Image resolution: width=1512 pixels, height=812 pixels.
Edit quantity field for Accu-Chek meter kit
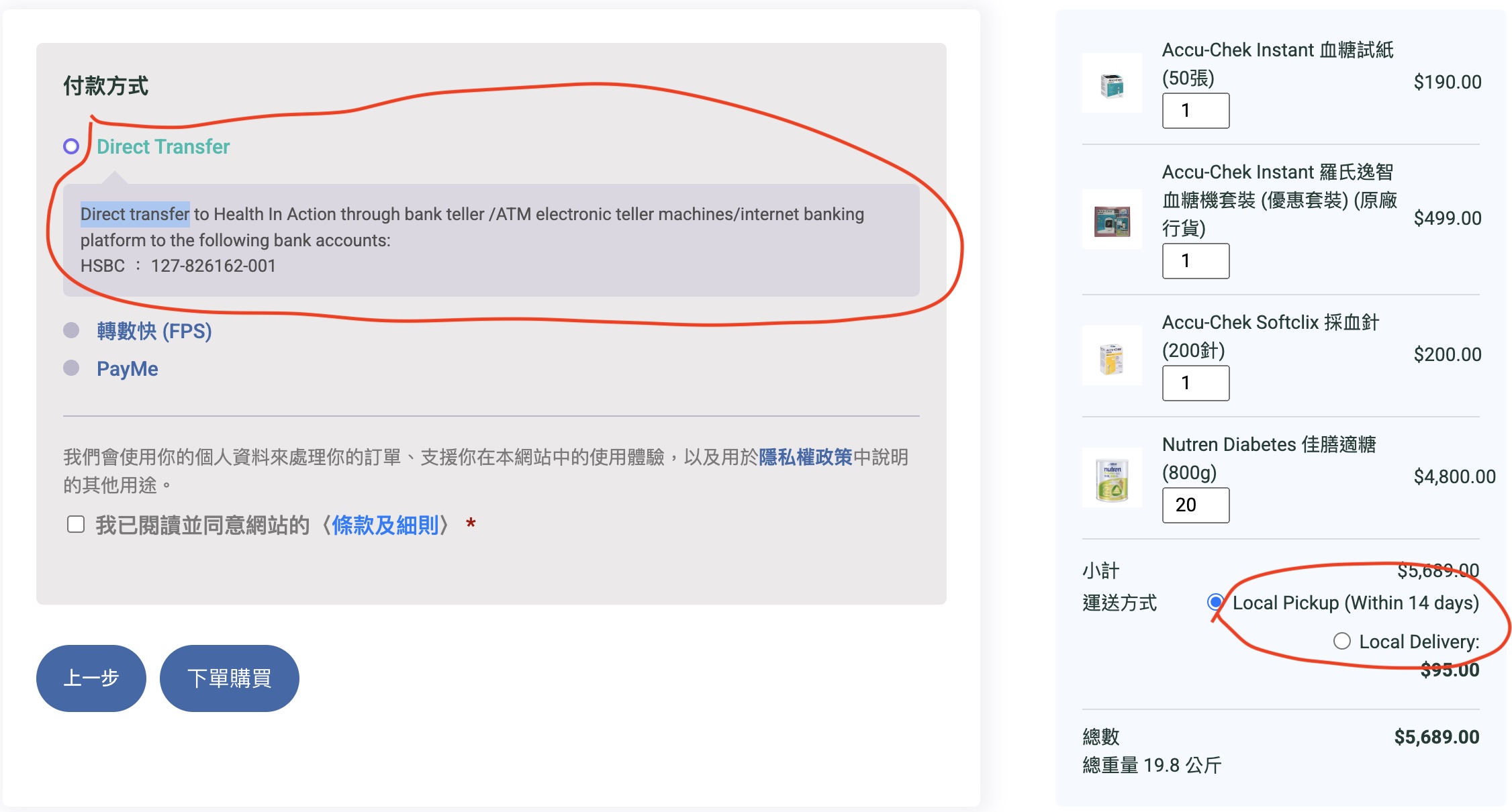click(1196, 261)
